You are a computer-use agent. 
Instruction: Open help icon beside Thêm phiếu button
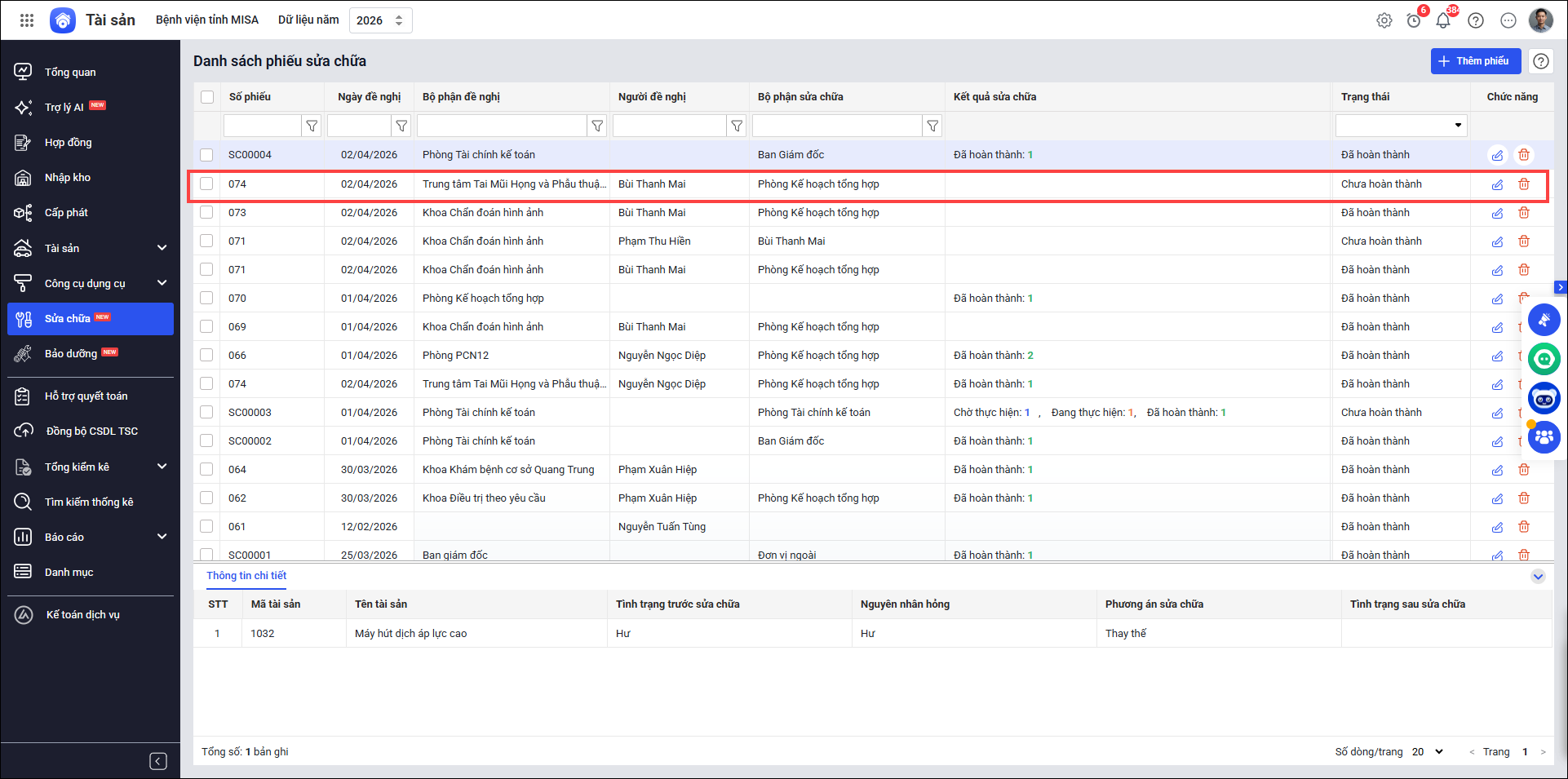(x=1540, y=61)
